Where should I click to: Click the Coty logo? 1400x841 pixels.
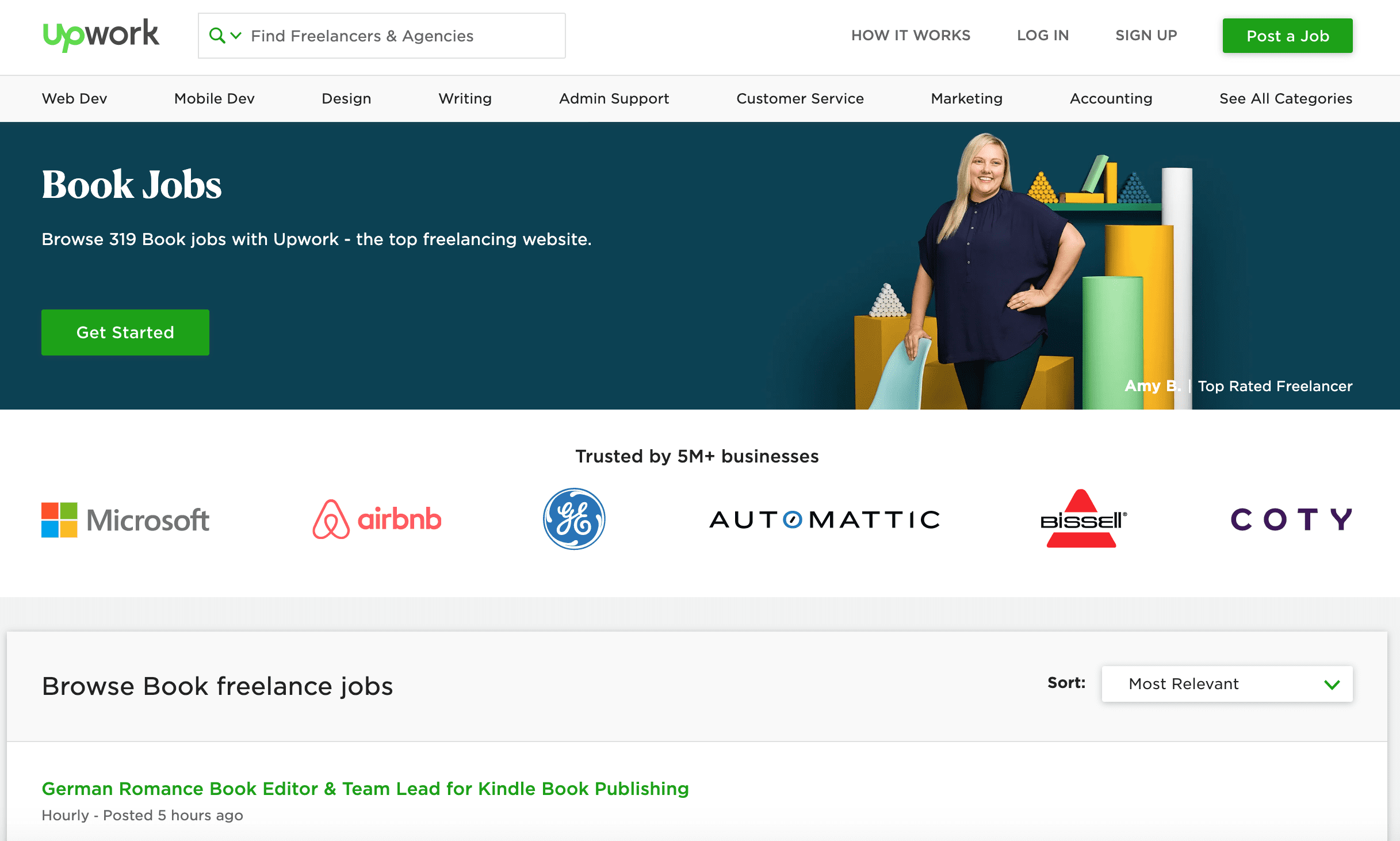[1291, 519]
